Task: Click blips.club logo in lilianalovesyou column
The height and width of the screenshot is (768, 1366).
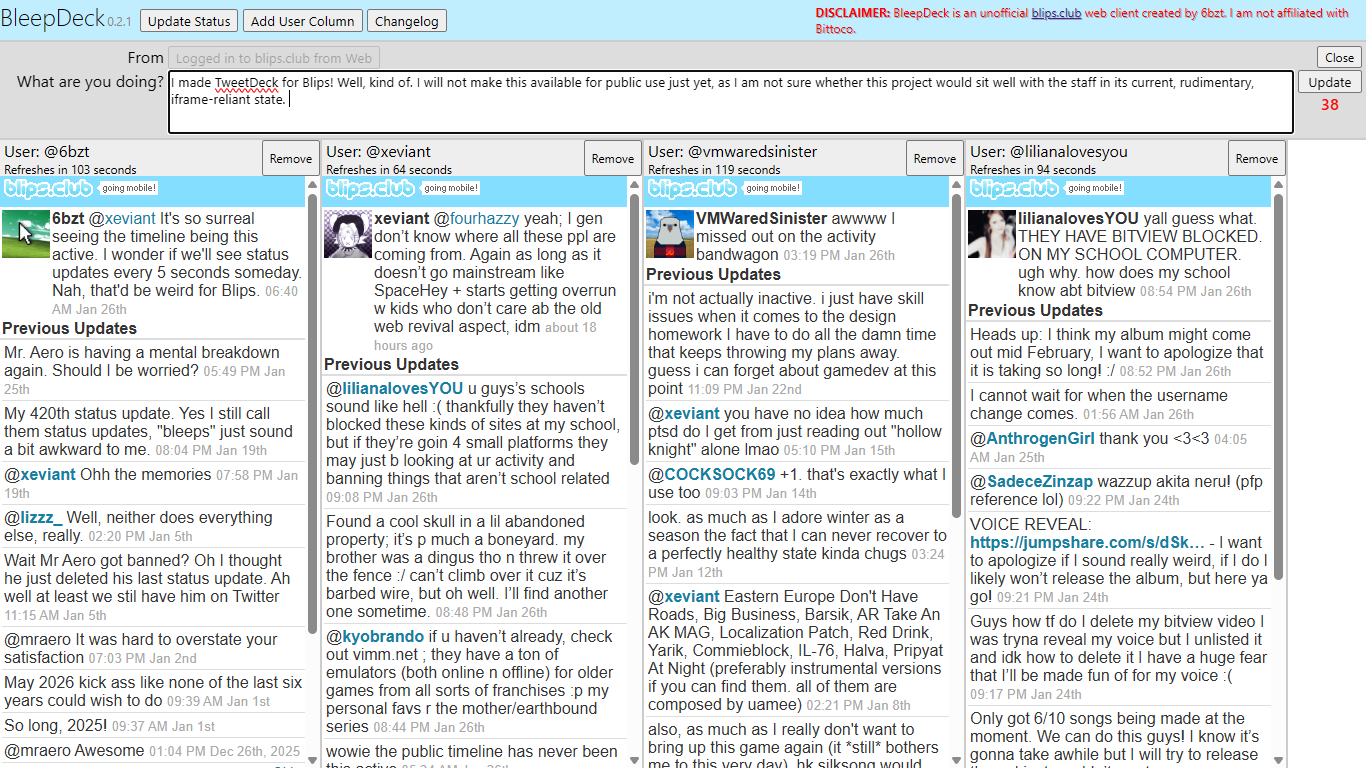Action: click(1014, 188)
